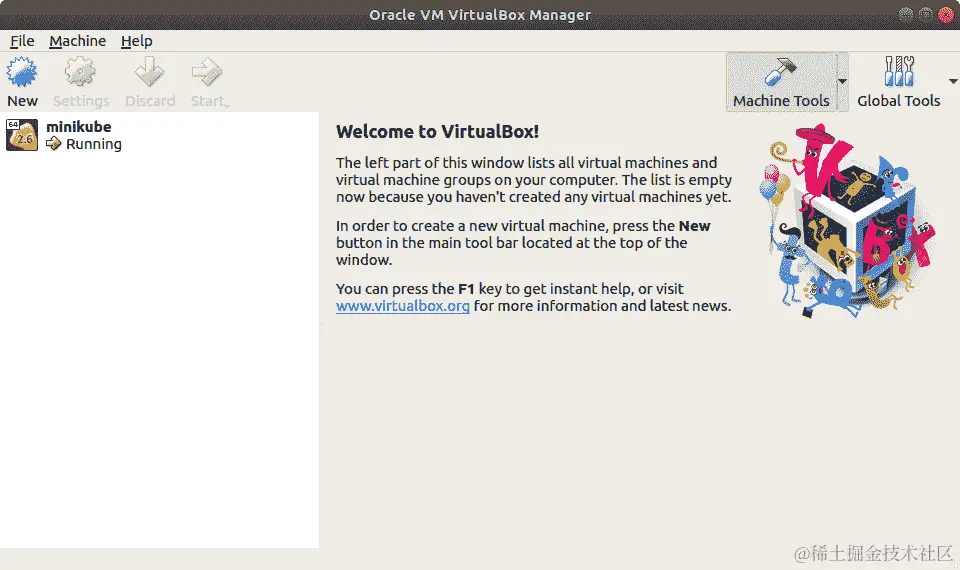
Task: Close the VirtualBox Manager window
Action: pos(945,15)
